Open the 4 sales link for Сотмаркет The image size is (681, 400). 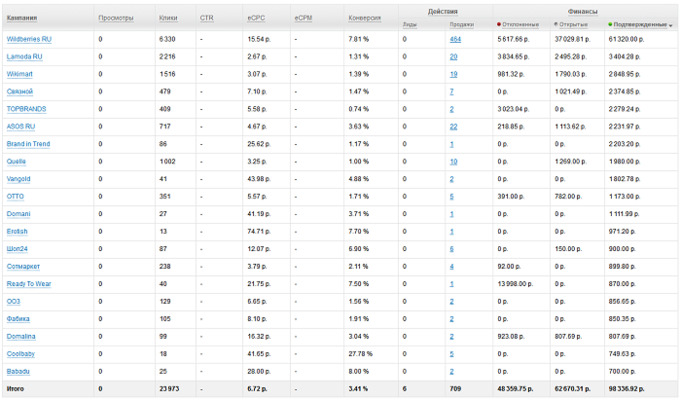tap(452, 266)
